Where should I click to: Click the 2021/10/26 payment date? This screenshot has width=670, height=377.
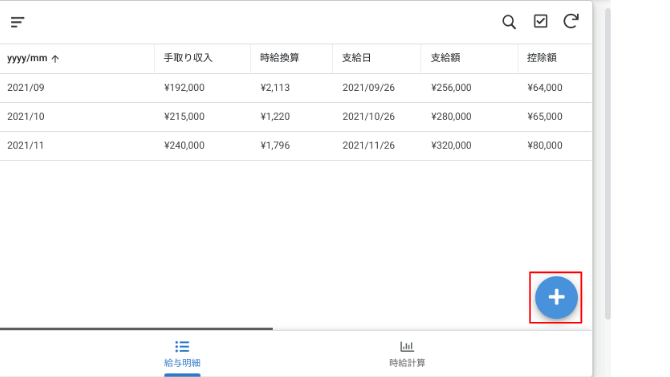coord(368,117)
